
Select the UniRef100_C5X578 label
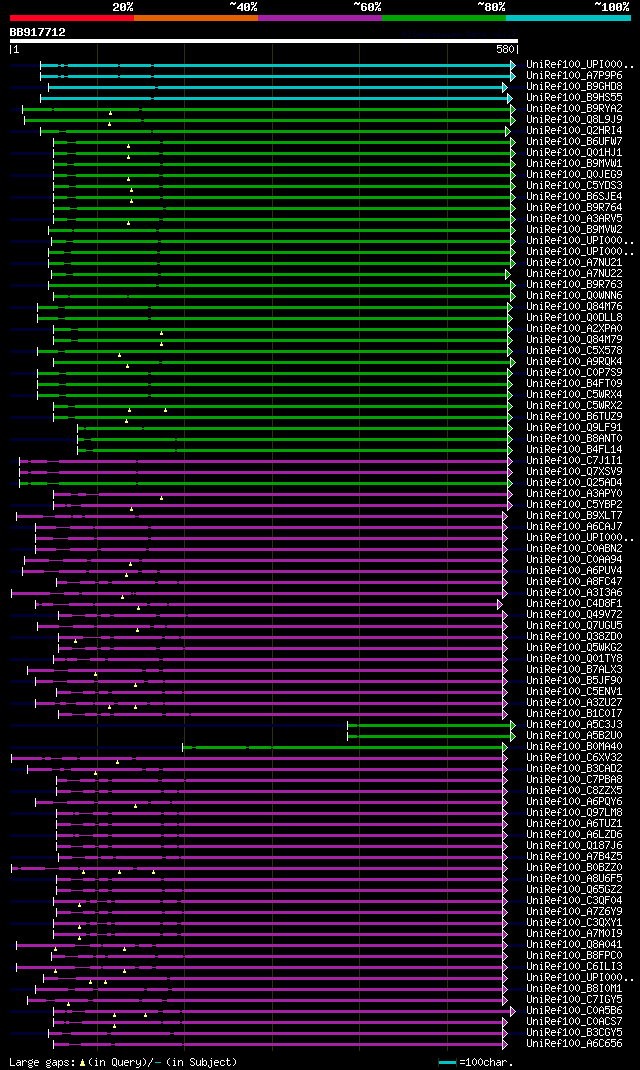(574, 351)
